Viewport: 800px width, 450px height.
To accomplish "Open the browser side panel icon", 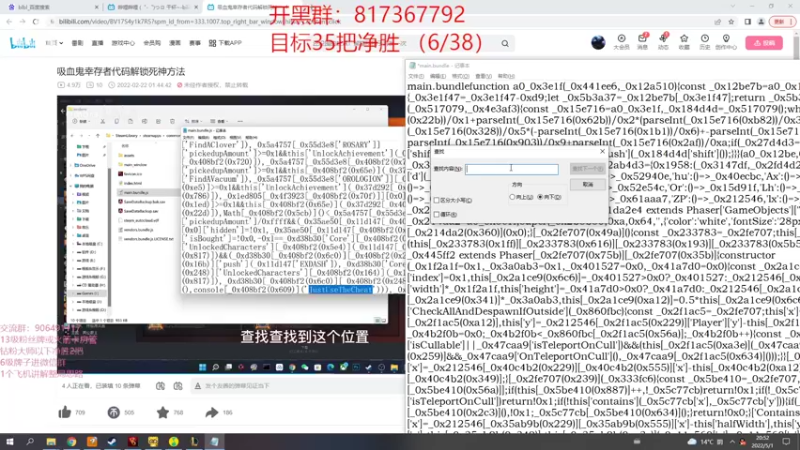I will coord(747,22).
